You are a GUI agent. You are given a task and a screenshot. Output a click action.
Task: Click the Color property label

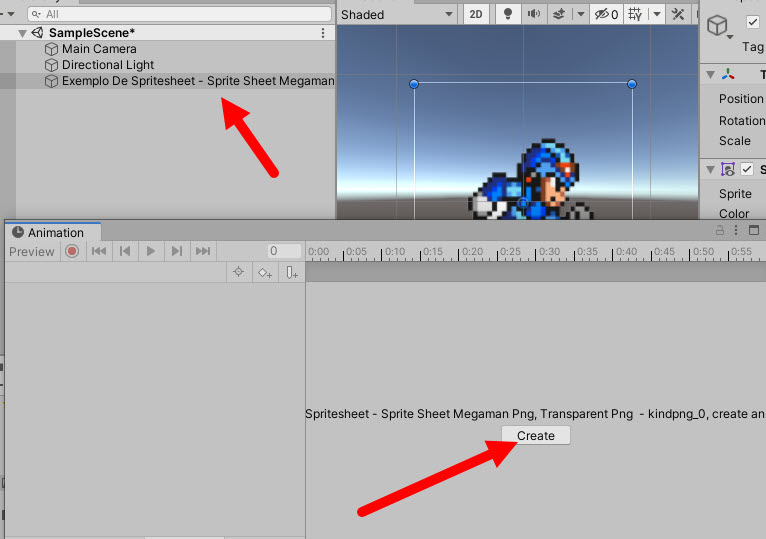734,214
